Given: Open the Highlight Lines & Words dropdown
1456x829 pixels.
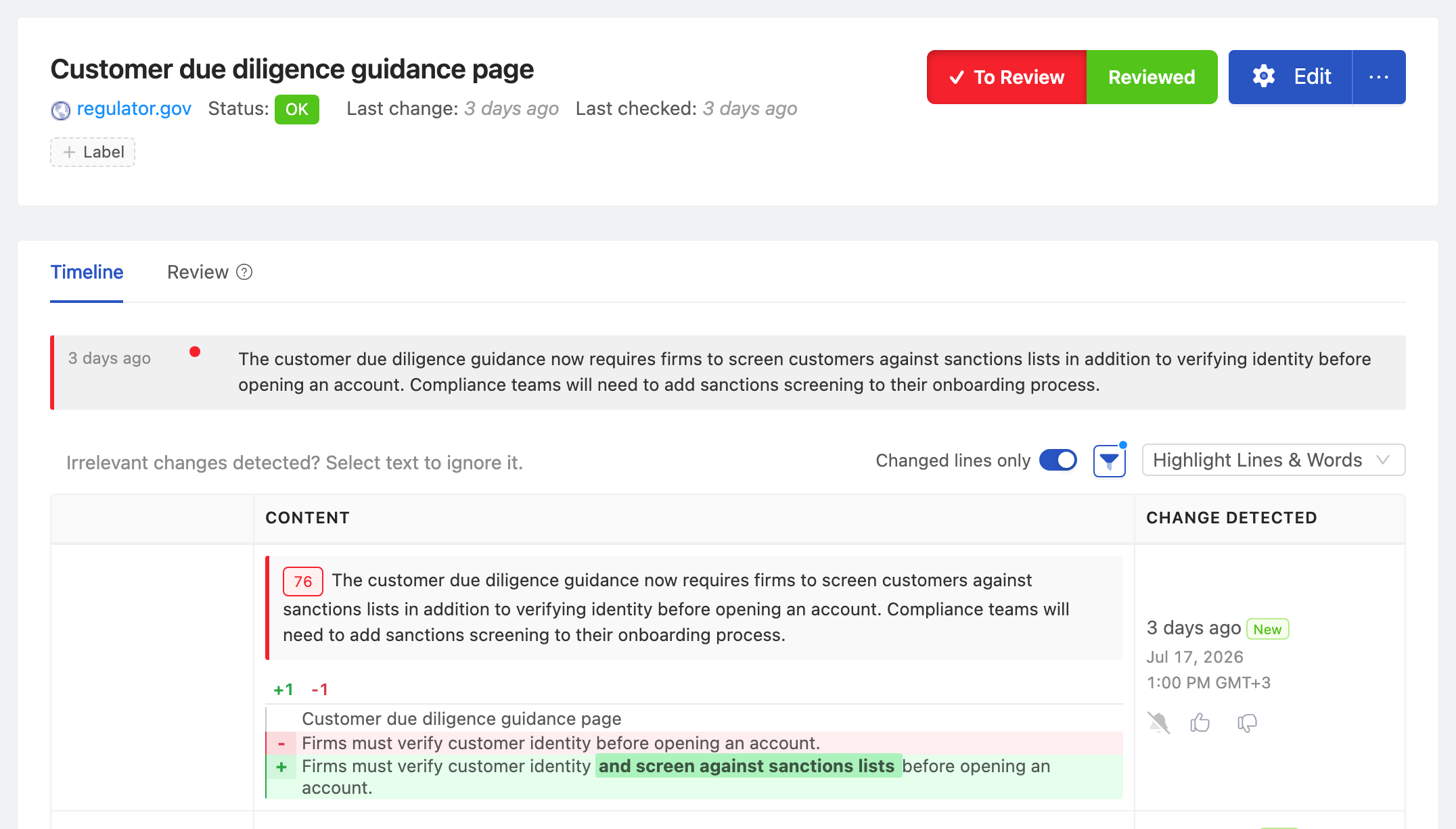Looking at the screenshot, I should click(x=1273, y=460).
